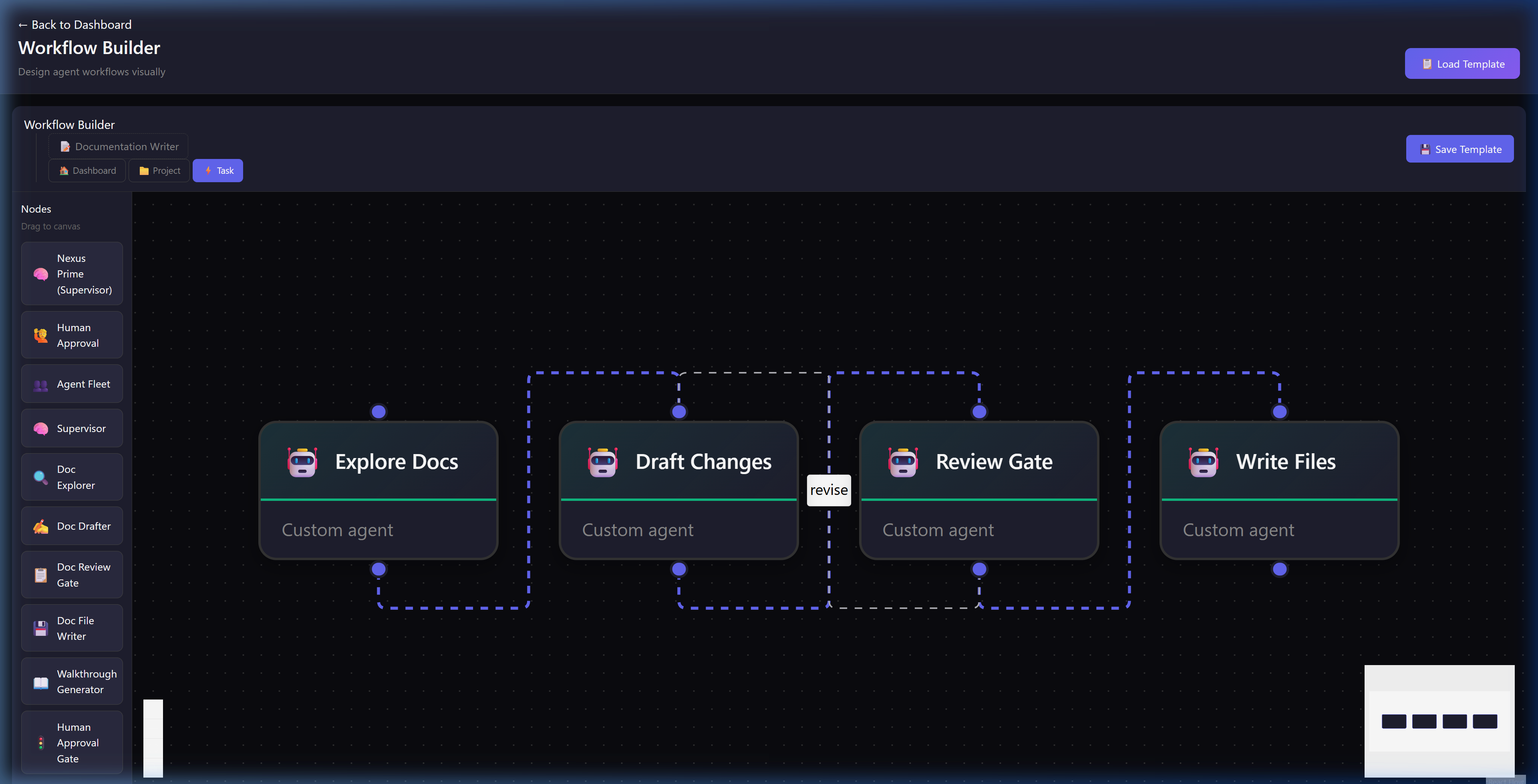Click the Doc Explorer magnifier icon
Screen dimensions: 1538x784
[x=40, y=478]
